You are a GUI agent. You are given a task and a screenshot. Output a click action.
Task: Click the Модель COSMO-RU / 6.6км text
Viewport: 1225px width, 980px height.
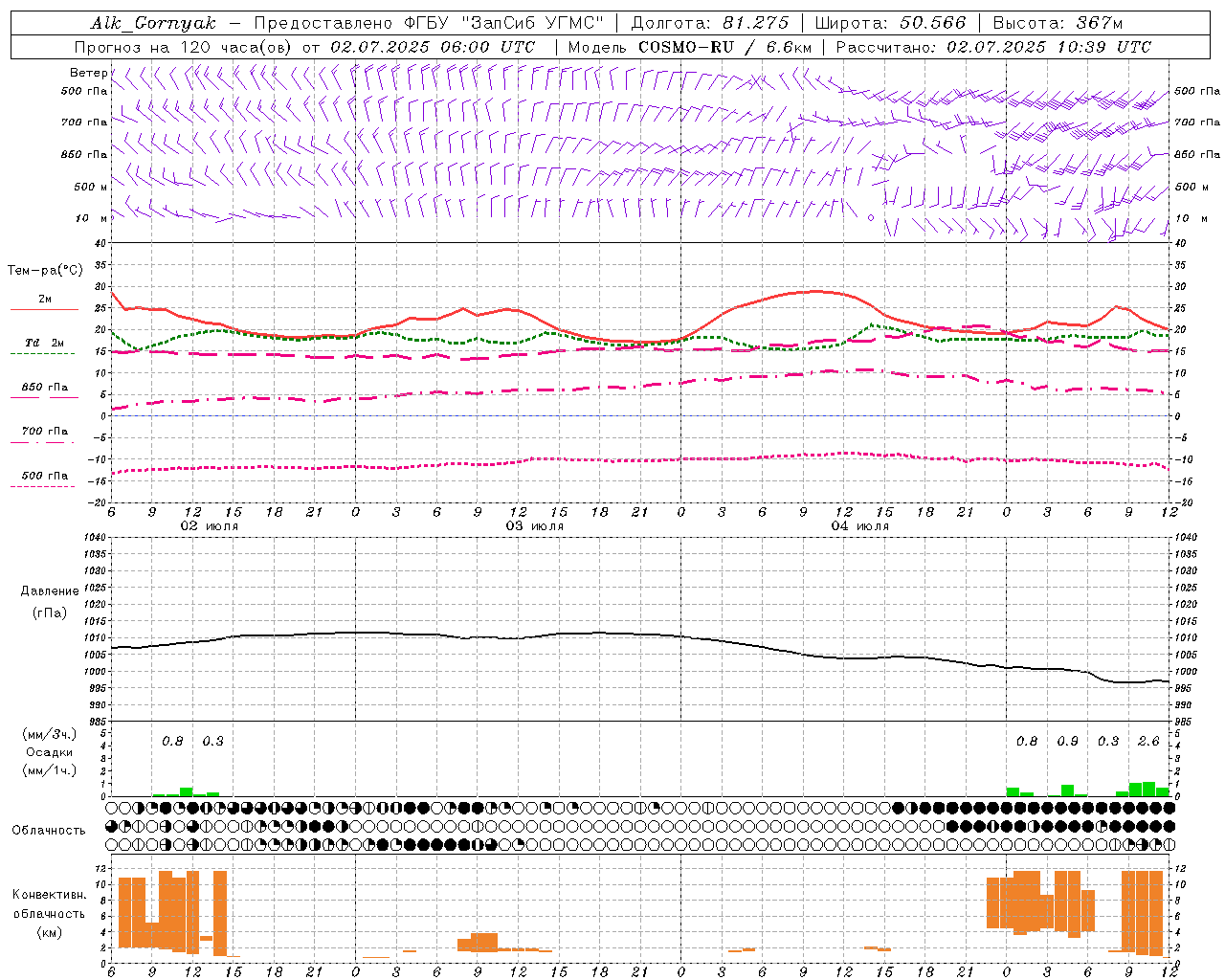click(690, 47)
